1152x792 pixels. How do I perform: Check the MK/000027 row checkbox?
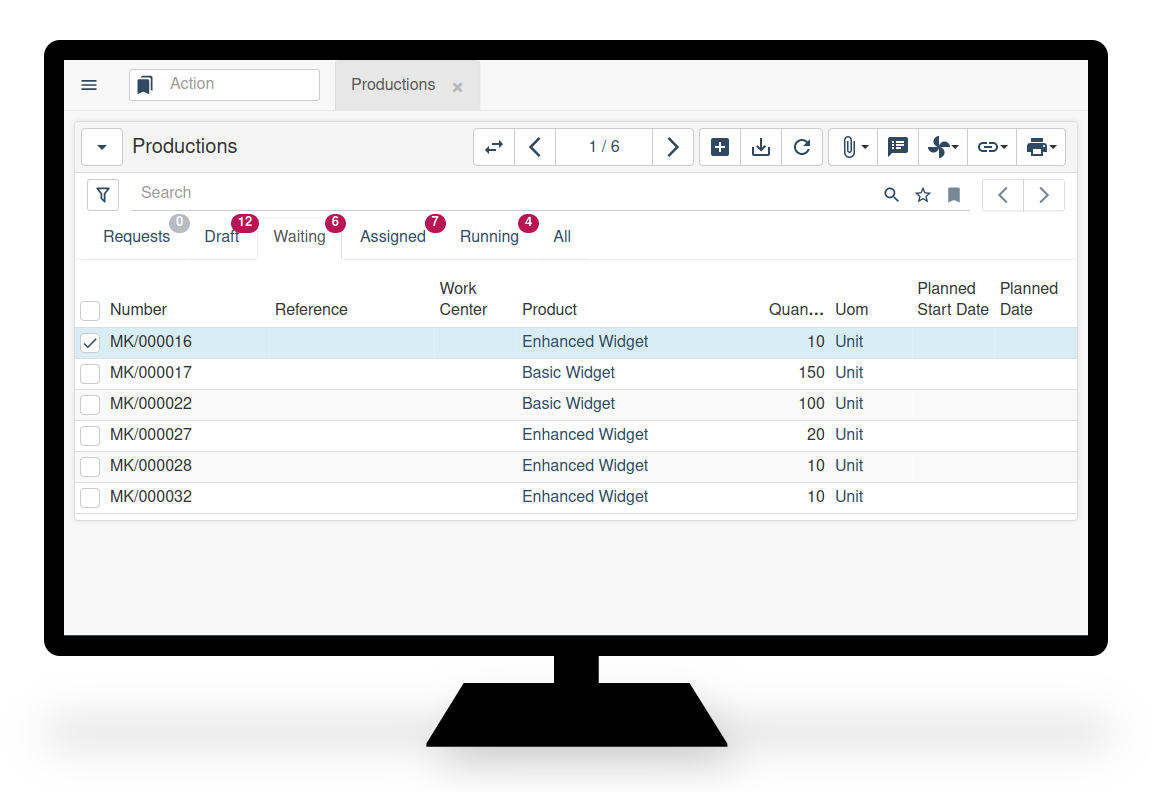click(90, 436)
